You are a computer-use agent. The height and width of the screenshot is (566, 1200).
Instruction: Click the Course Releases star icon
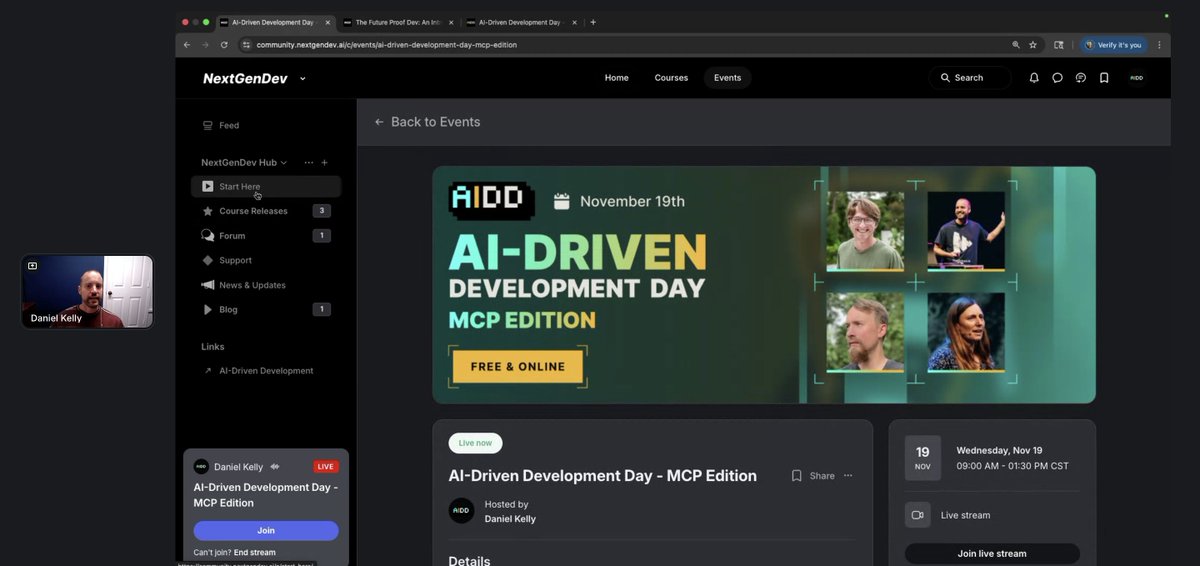pyautogui.click(x=207, y=211)
